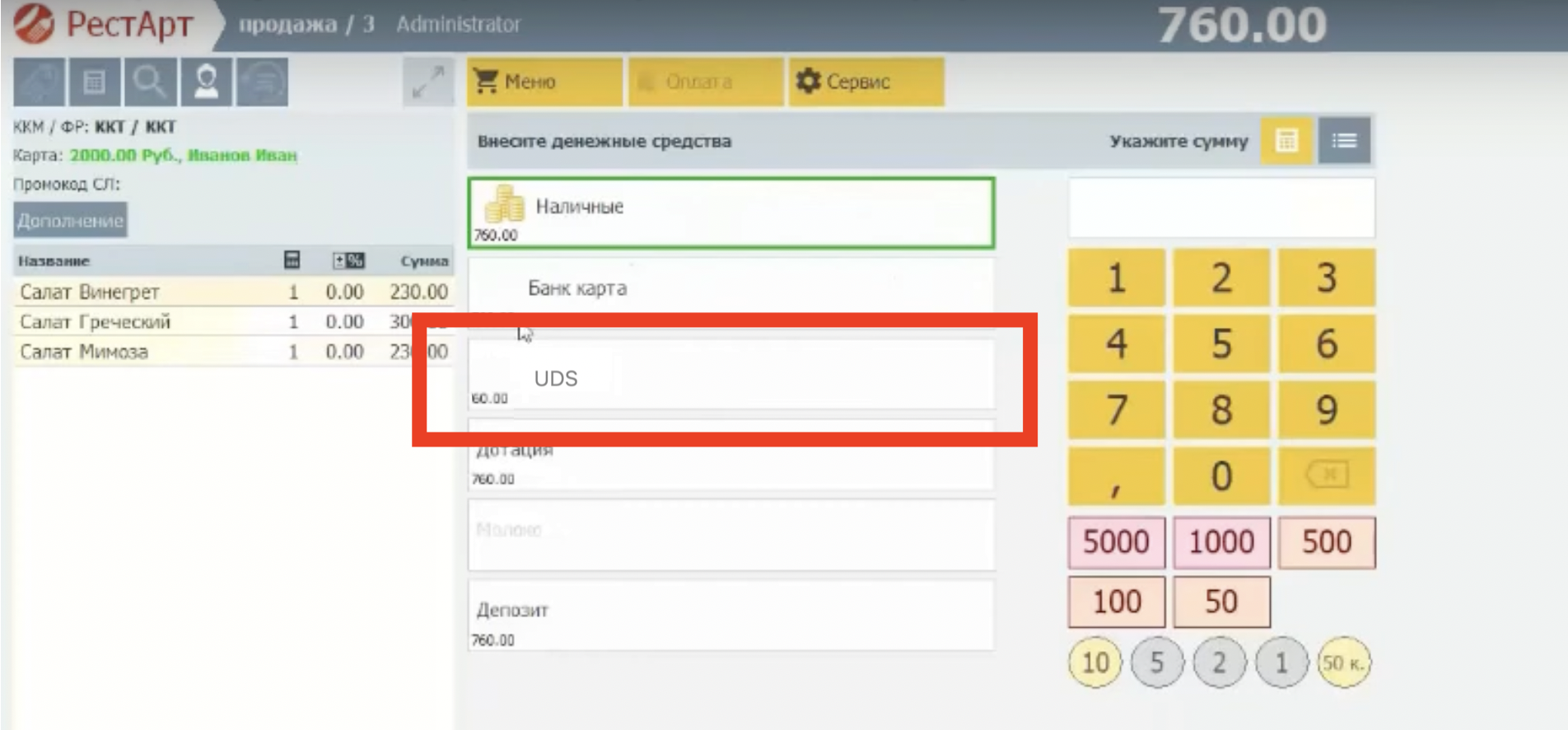
Task: Open the calculator toolbar icon
Action: (94, 82)
